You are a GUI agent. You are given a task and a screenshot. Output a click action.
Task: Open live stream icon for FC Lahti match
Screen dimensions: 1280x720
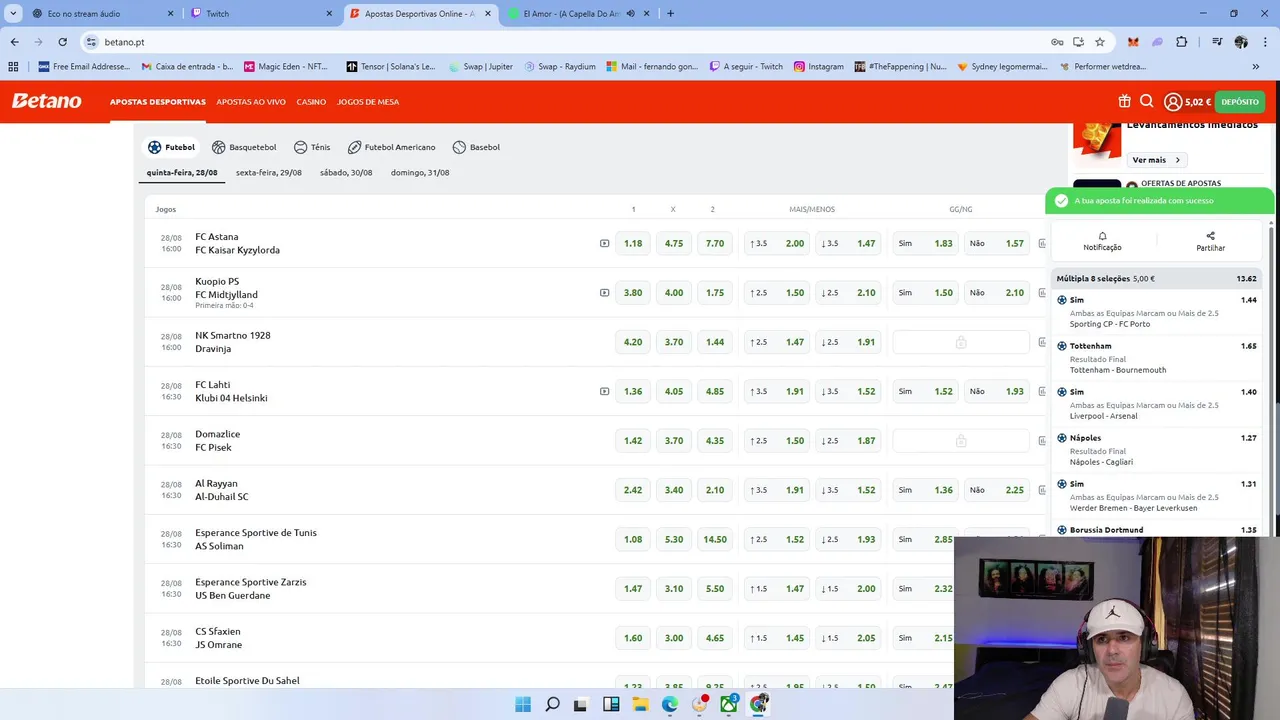point(604,391)
